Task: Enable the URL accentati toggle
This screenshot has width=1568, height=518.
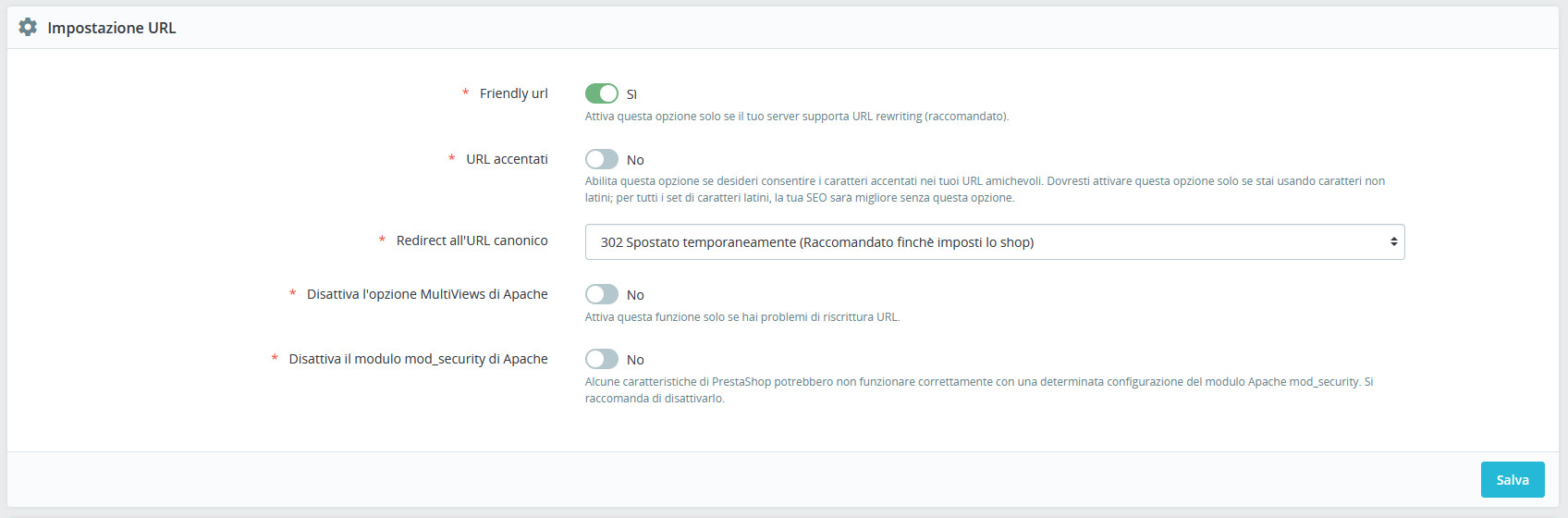Action: pyautogui.click(x=602, y=159)
